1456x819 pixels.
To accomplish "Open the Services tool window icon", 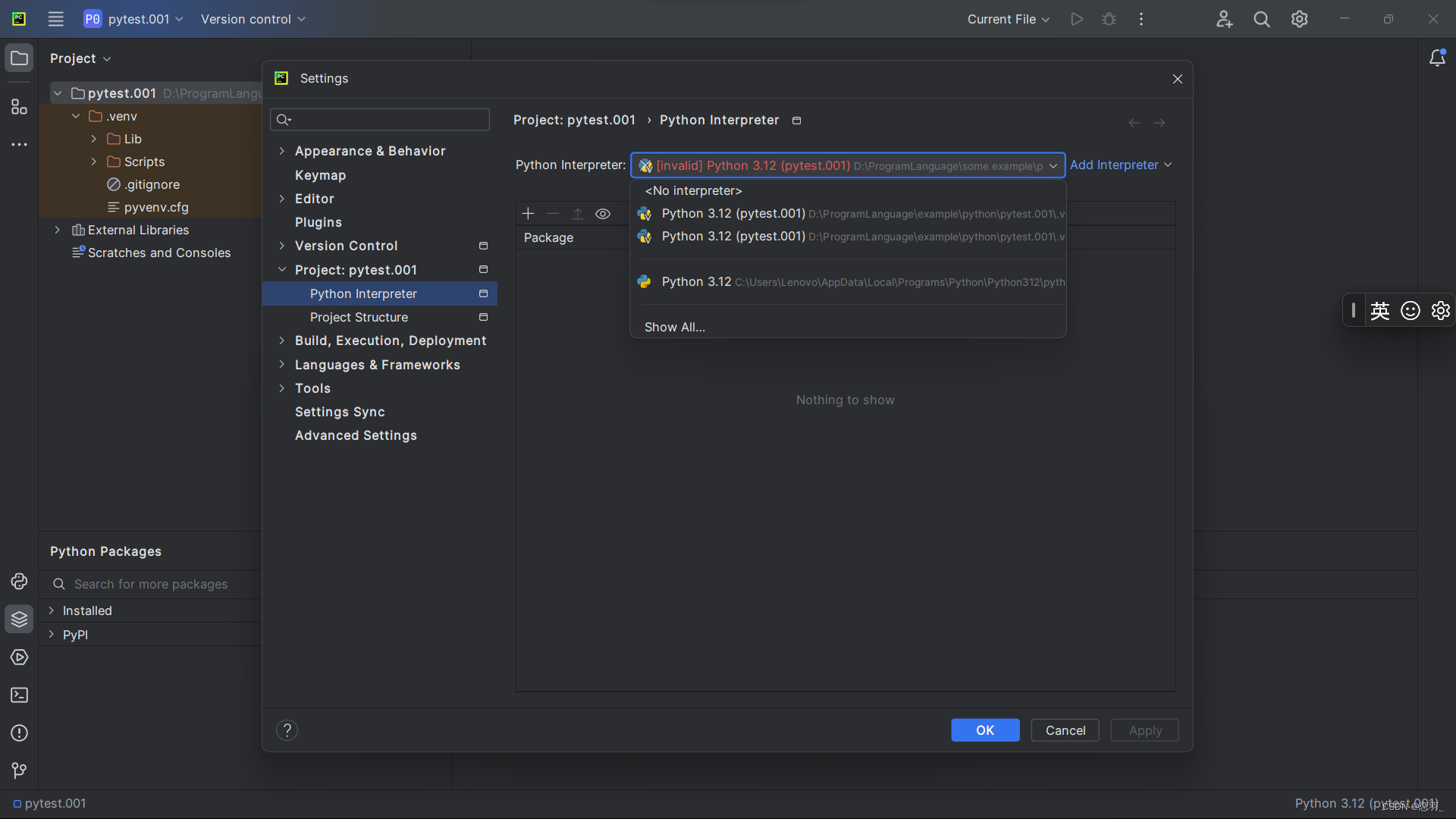I will (19, 657).
